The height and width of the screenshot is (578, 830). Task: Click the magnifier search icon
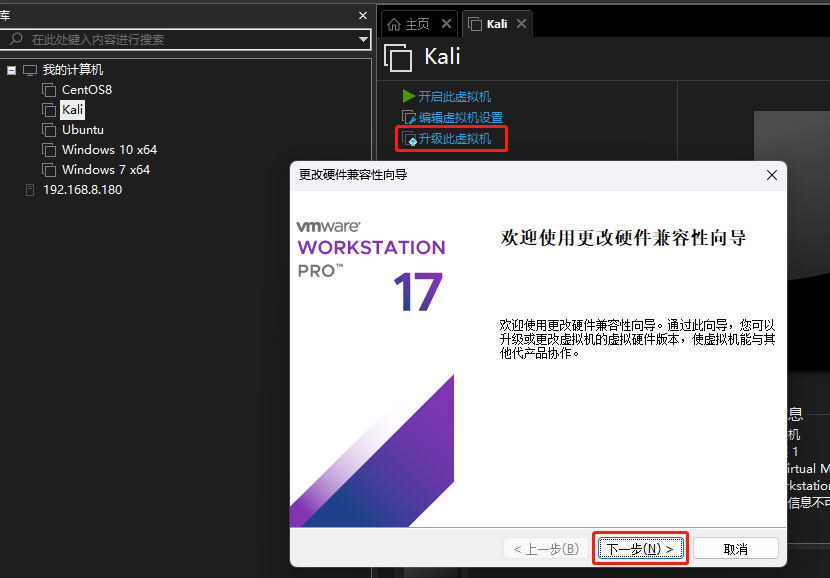point(16,39)
